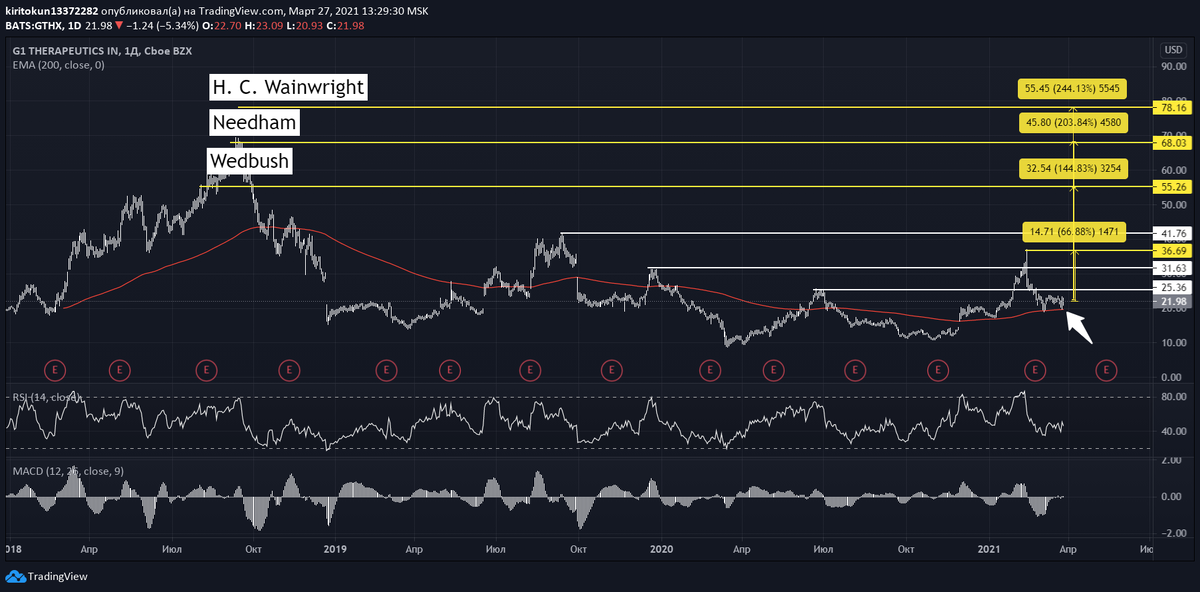Select the H. C. Wainwright text label
This screenshot has width=1200, height=592.
[x=288, y=88]
